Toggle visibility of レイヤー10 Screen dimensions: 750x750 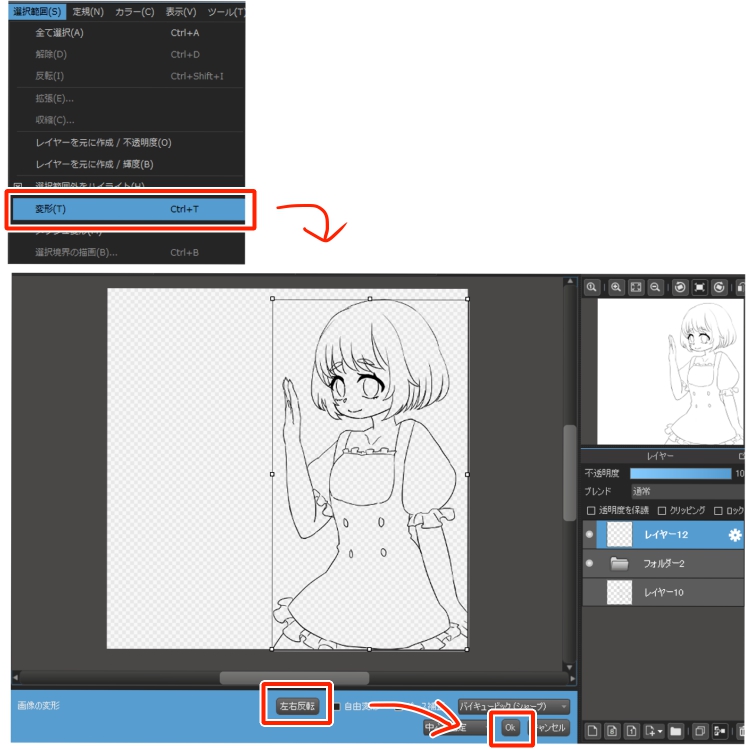[x=589, y=592]
